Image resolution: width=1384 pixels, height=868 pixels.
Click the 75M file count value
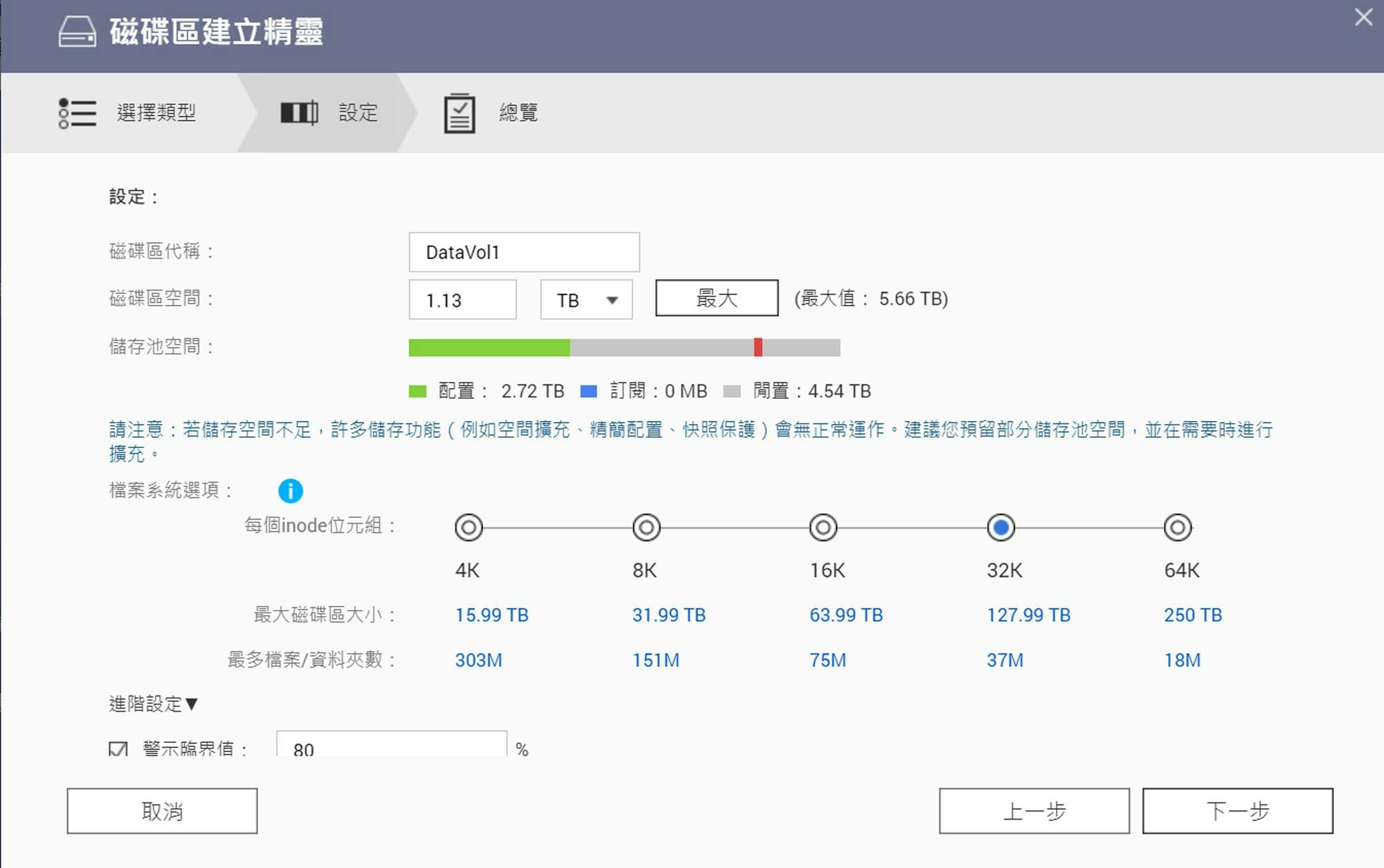(x=828, y=660)
